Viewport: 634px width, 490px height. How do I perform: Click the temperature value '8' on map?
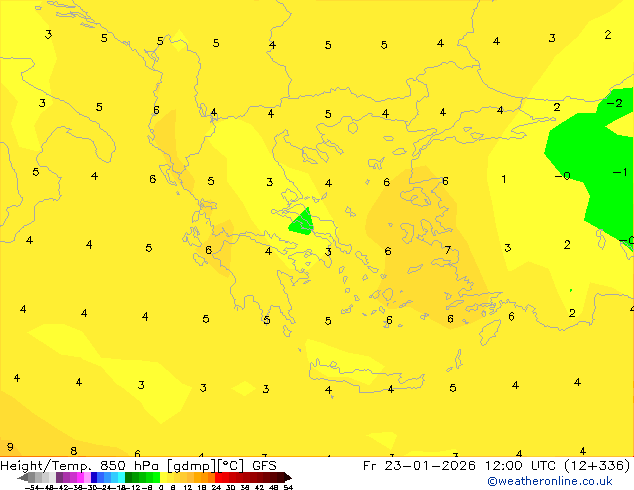click(74, 450)
